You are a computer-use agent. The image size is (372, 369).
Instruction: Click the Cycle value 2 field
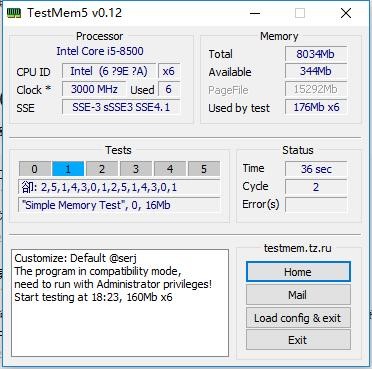(316, 187)
